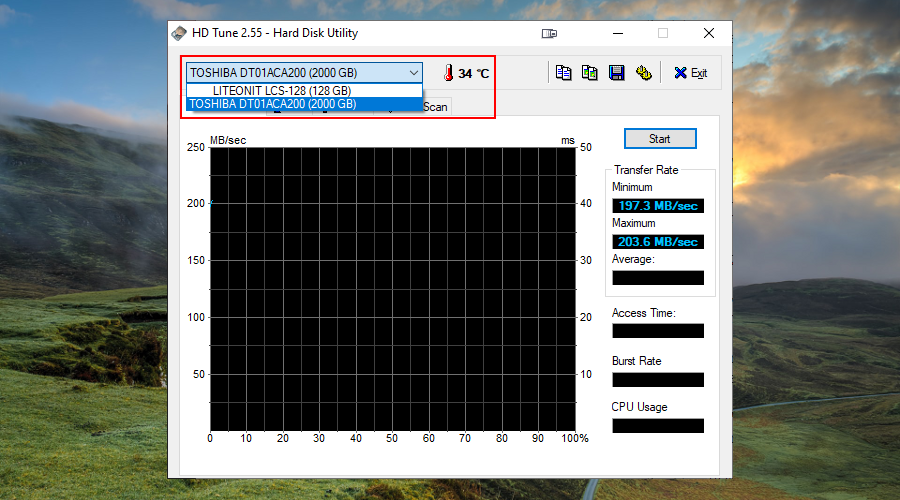
Task: Open the options icon in toolbar
Action: pyautogui.click(x=643, y=73)
